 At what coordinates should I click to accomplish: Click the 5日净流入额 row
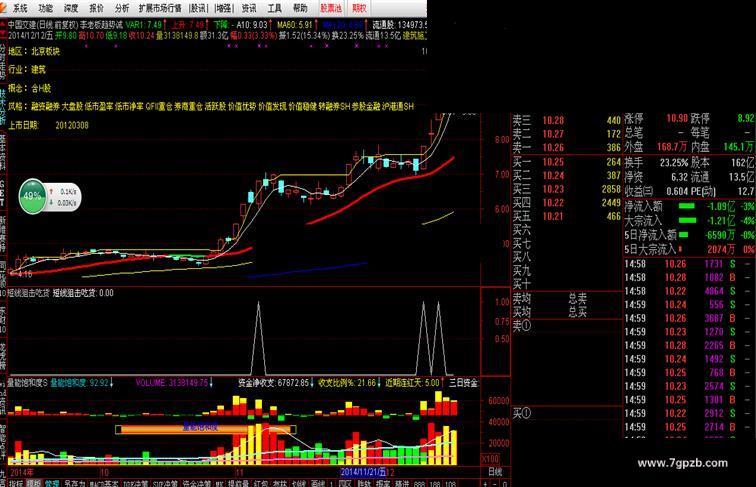689,235
